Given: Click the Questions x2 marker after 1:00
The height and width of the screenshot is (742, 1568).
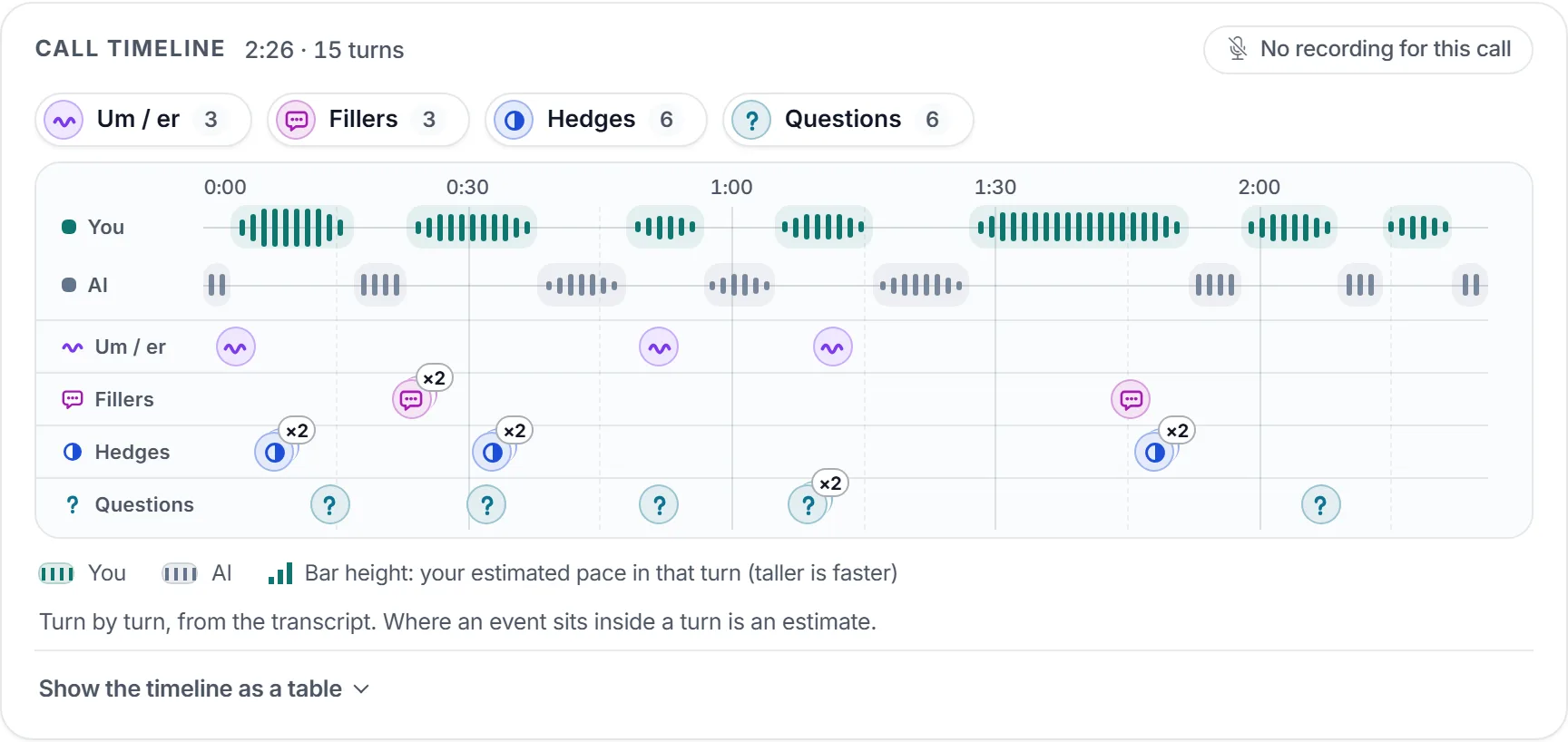Looking at the screenshot, I should coord(808,504).
